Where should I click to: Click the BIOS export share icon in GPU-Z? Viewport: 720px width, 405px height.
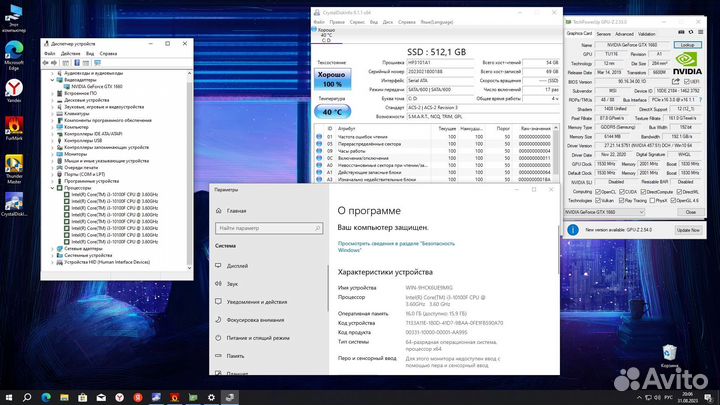[x=675, y=81]
